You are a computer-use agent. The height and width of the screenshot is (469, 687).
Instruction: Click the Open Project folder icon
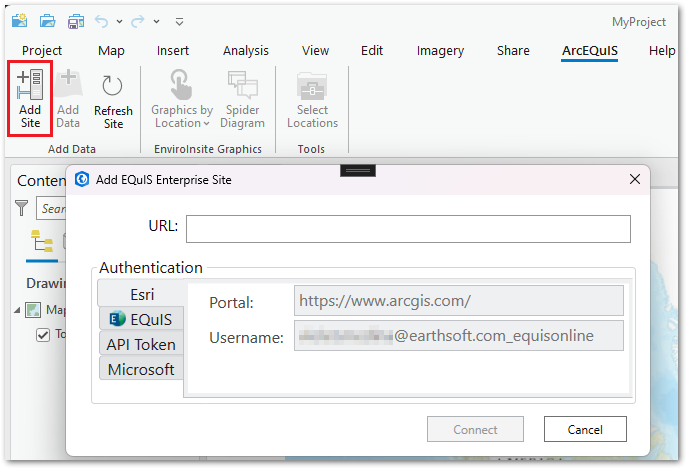pos(47,21)
